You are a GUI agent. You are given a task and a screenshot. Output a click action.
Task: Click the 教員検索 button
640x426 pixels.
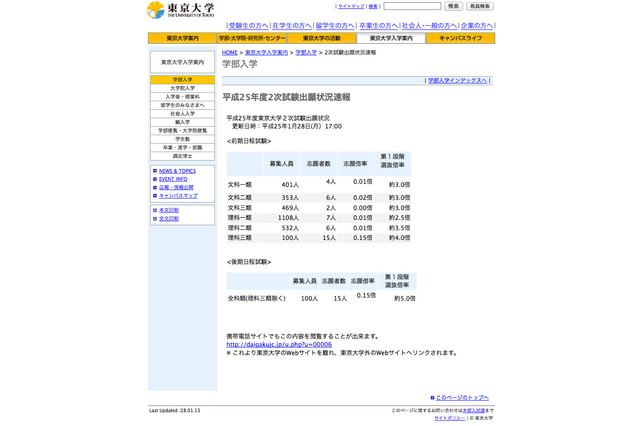point(480,6)
